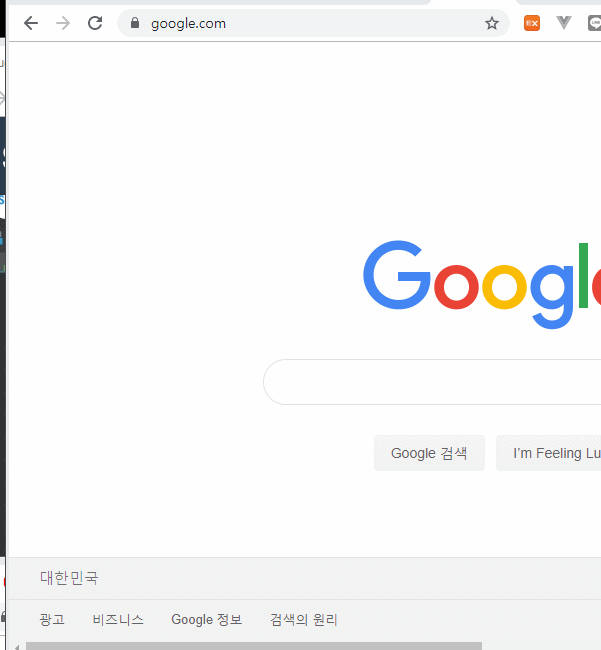Viewport: 601px width, 650px height.
Task: Click the scrollbar left arrow
Action: coord(17,647)
